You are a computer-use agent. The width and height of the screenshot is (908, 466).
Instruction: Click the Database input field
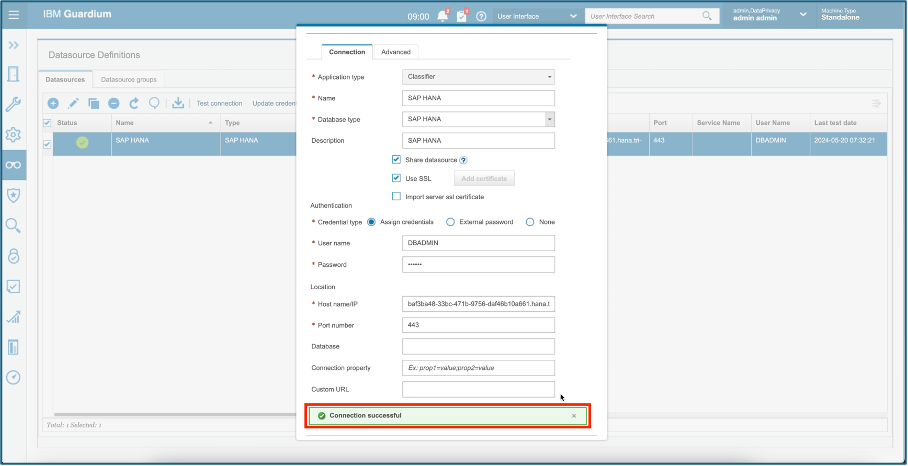point(478,346)
